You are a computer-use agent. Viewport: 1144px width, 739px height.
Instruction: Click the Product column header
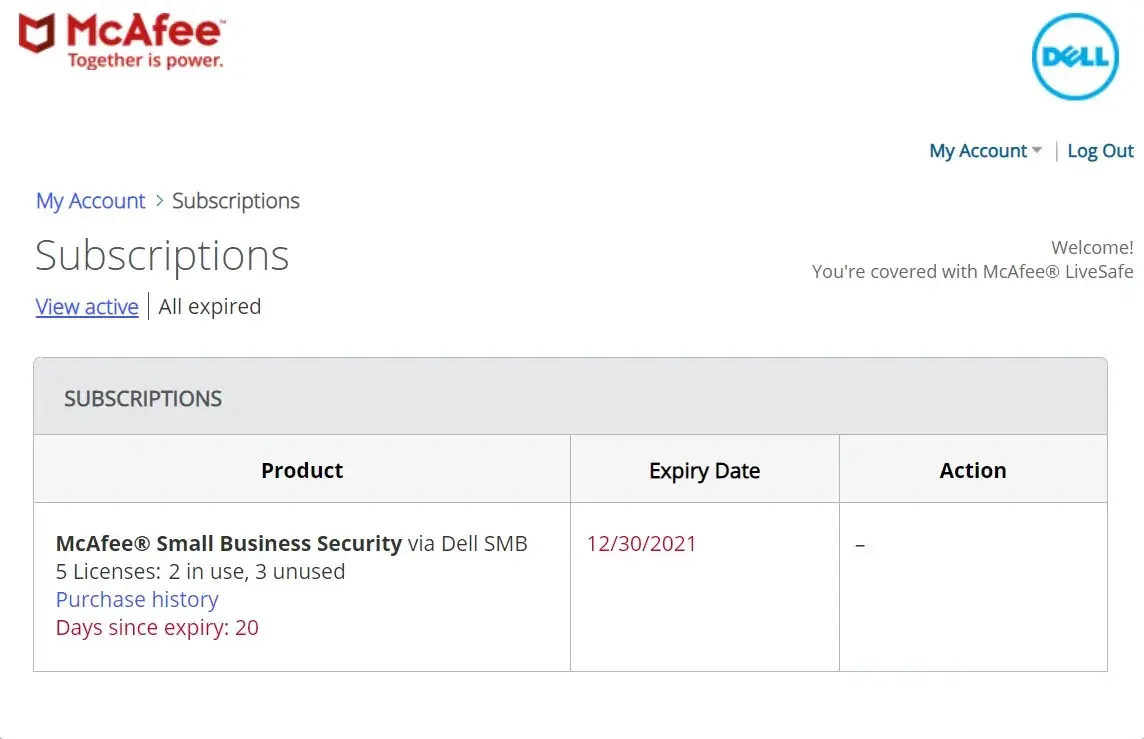pos(302,470)
